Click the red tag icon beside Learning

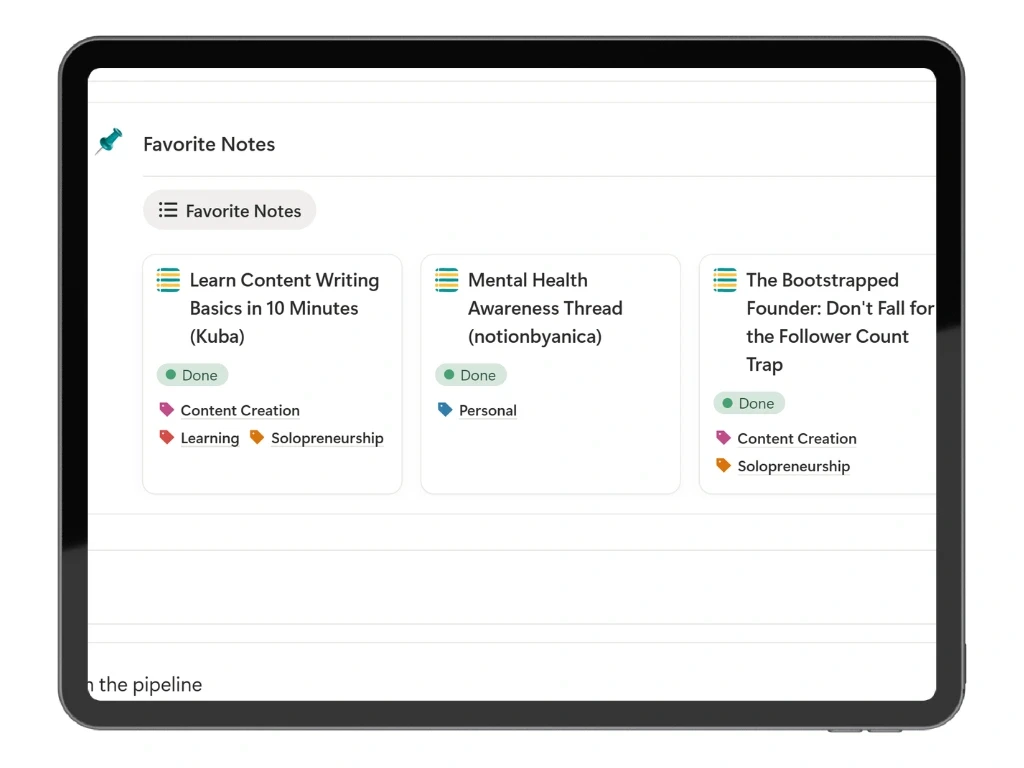166,438
